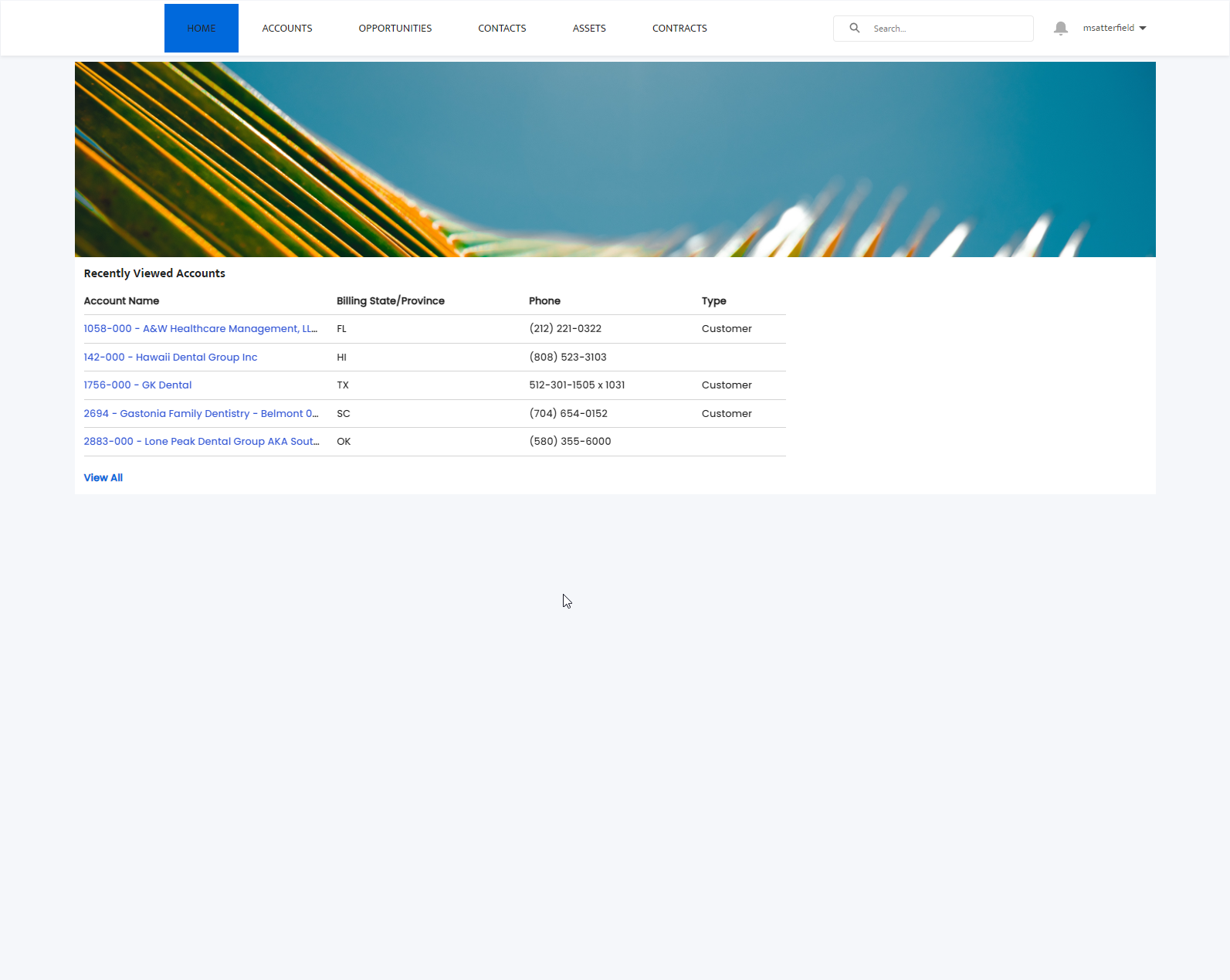The image size is (1230, 980).
Task: Select phone number (212) 221-0322
Action: [x=565, y=329]
